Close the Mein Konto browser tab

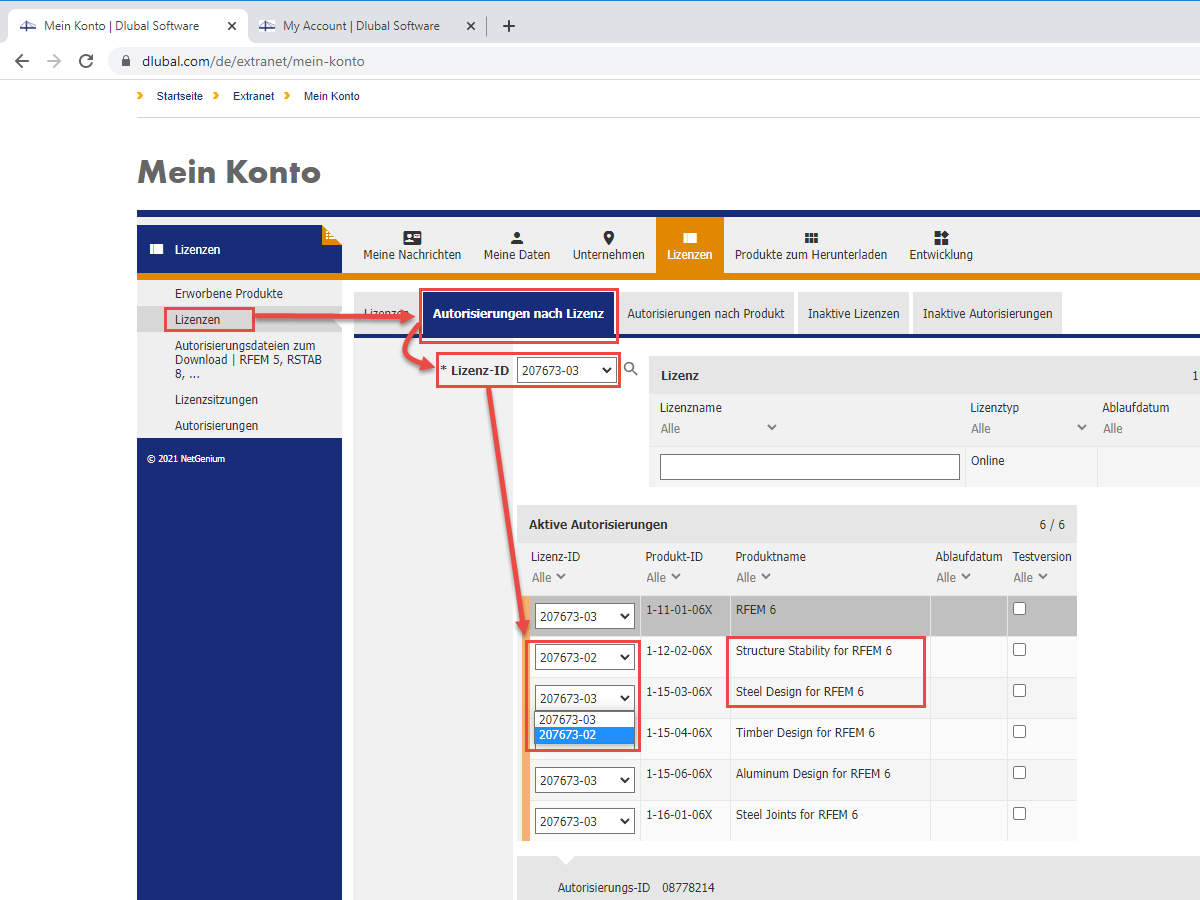(x=230, y=26)
